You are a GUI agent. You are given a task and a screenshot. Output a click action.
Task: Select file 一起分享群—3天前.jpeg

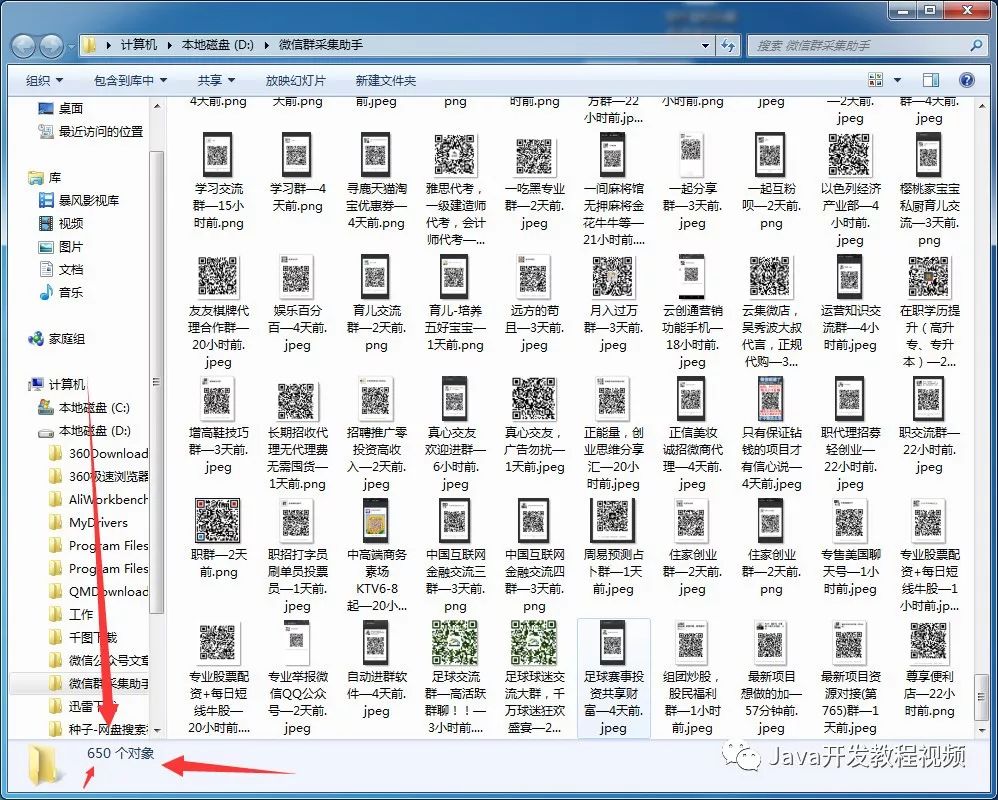click(692, 180)
